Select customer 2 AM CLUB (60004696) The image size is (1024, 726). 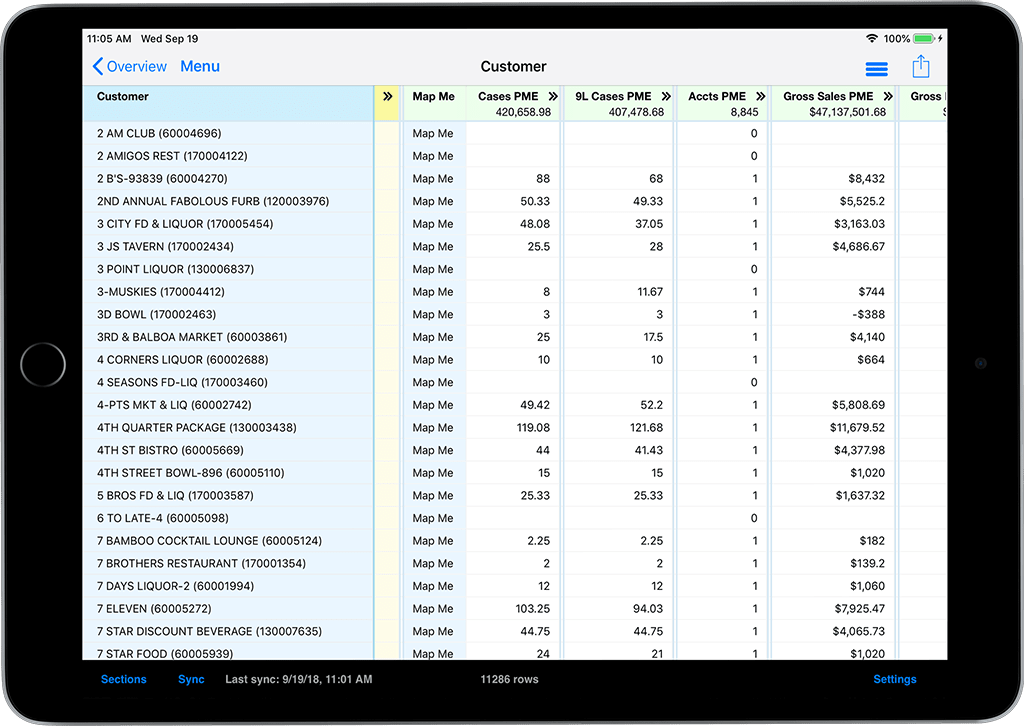pos(159,133)
